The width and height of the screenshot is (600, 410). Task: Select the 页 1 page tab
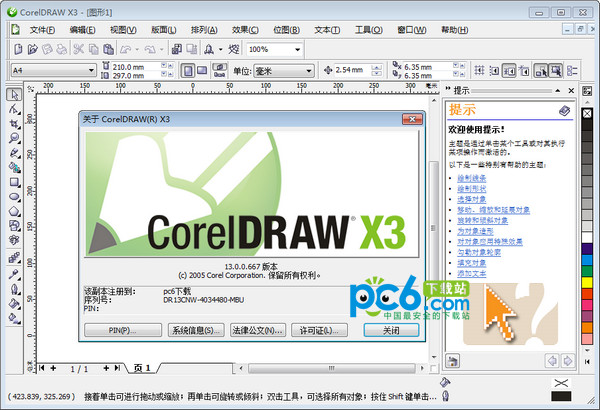tap(142, 368)
